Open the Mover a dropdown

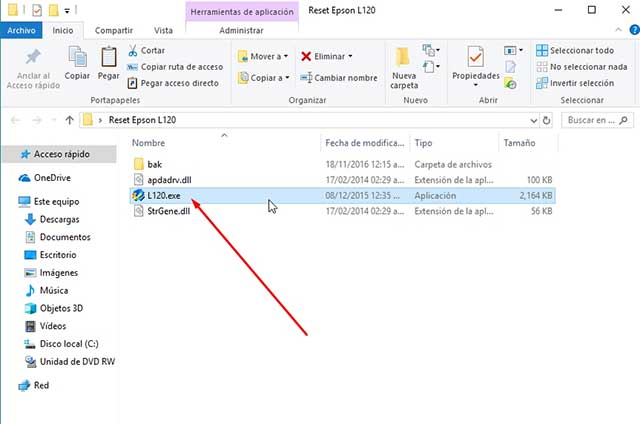coord(263,56)
